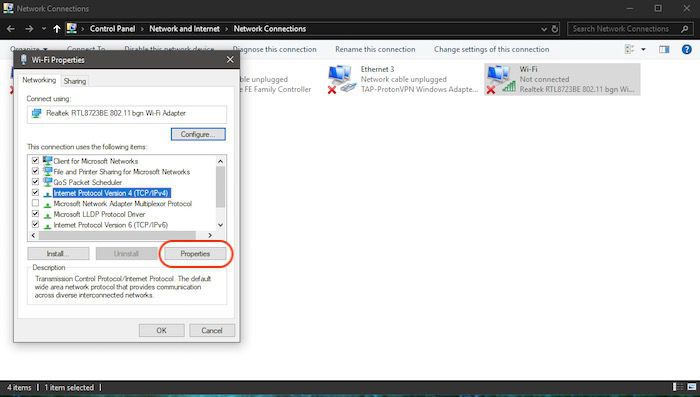This screenshot has height=397, width=700.
Task: Open Properties for the selected protocol
Action: (195, 254)
